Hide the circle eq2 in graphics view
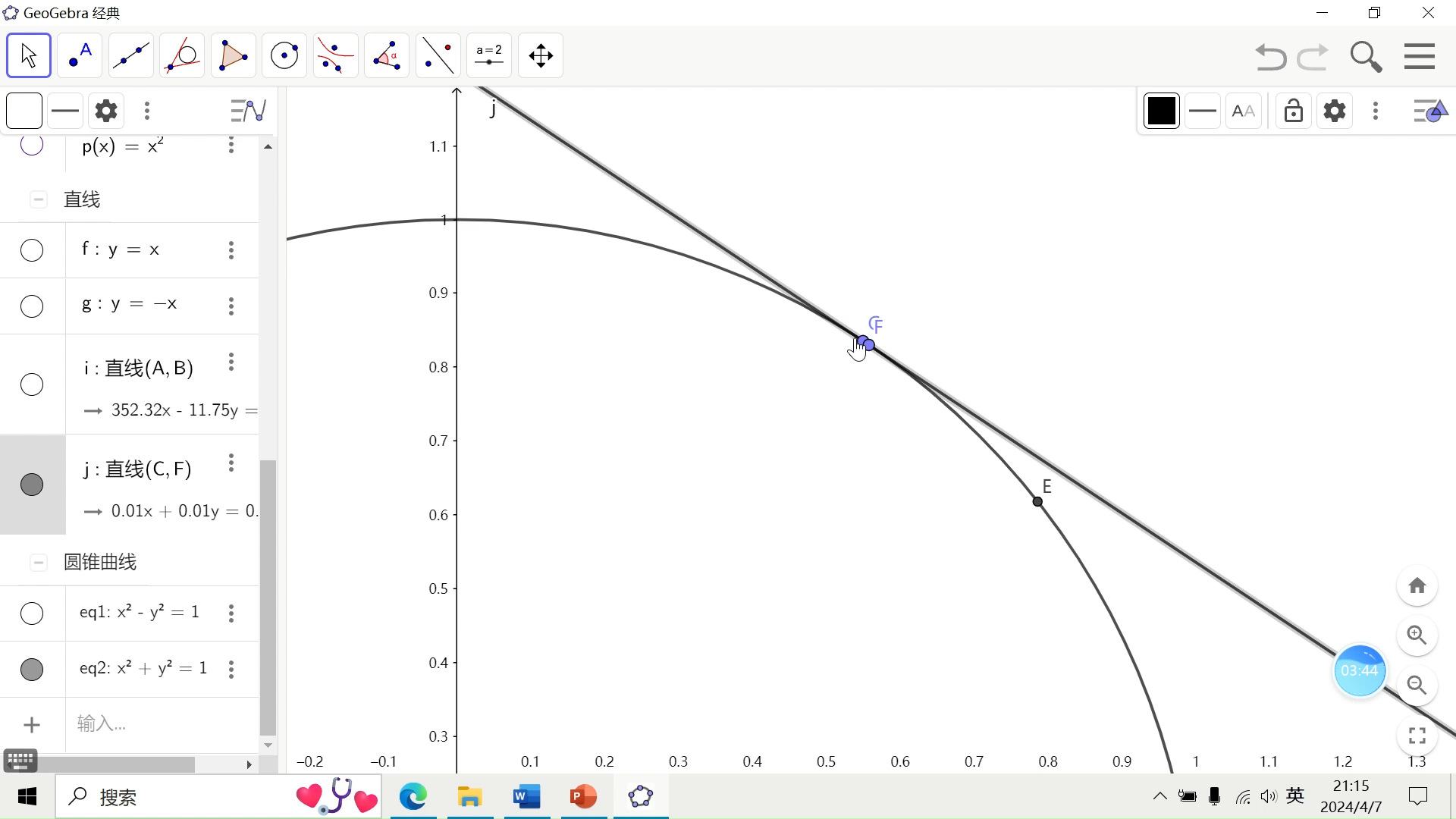 coord(32,670)
